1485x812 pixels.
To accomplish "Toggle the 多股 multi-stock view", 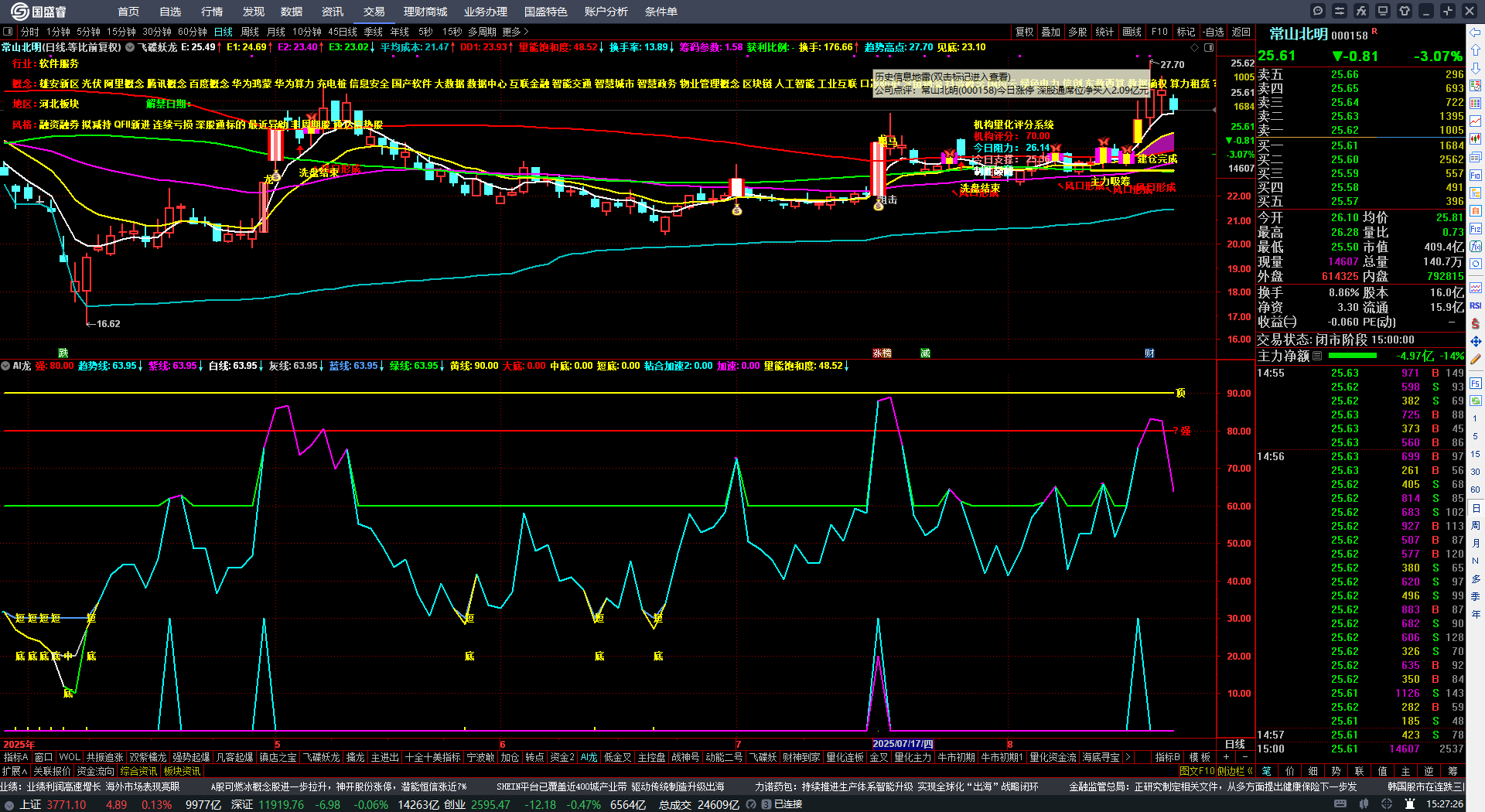I will 1077,32.
